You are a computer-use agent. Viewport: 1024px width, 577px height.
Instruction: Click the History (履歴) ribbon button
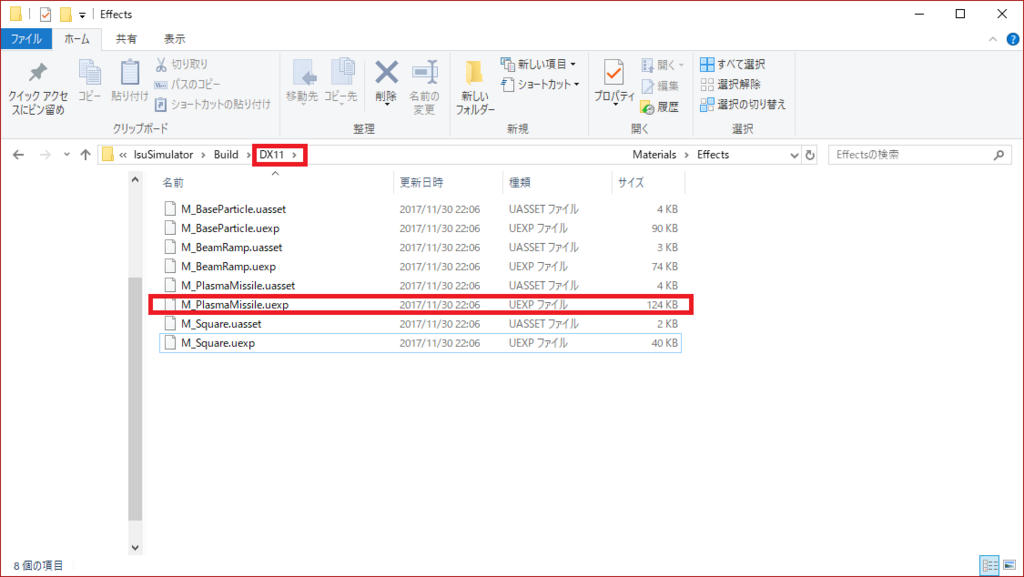[x=660, y=106]
